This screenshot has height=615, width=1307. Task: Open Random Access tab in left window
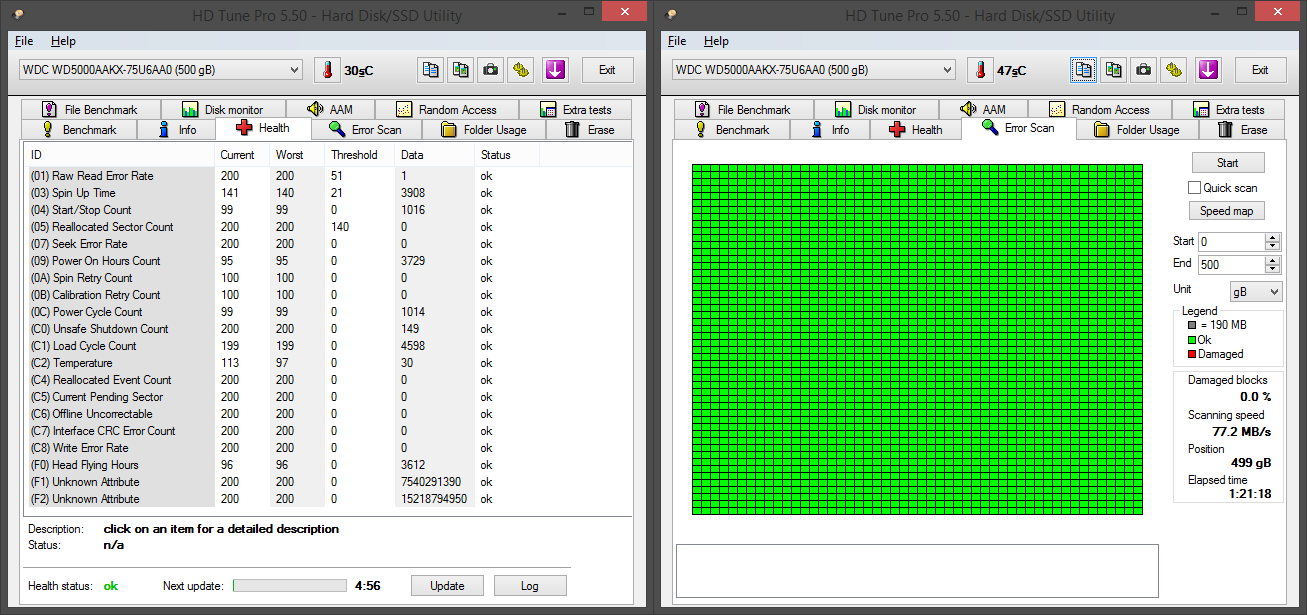[x=445, y=109]
